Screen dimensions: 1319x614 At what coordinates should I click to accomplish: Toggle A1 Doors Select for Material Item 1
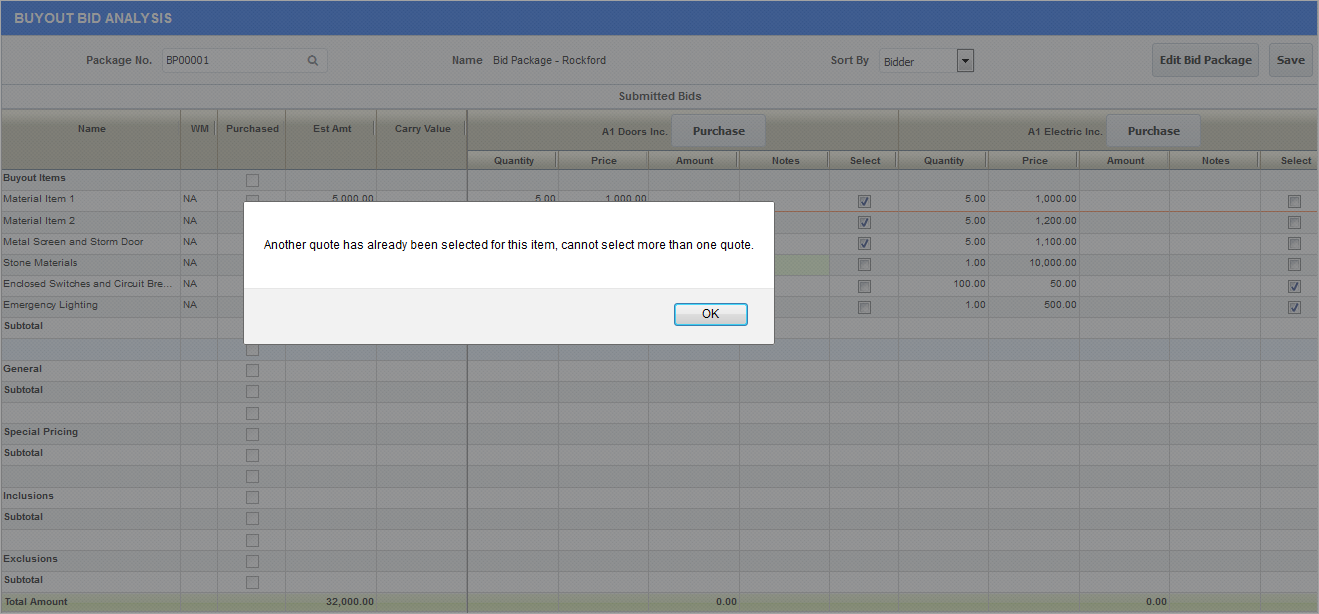point(864,201)
